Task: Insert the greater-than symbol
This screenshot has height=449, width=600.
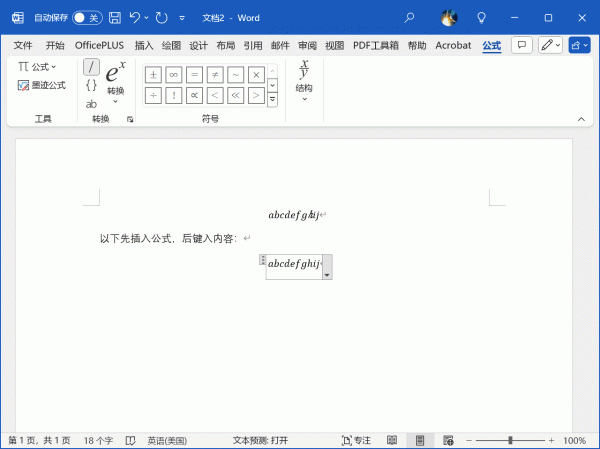Action: (x=256, y=95)
